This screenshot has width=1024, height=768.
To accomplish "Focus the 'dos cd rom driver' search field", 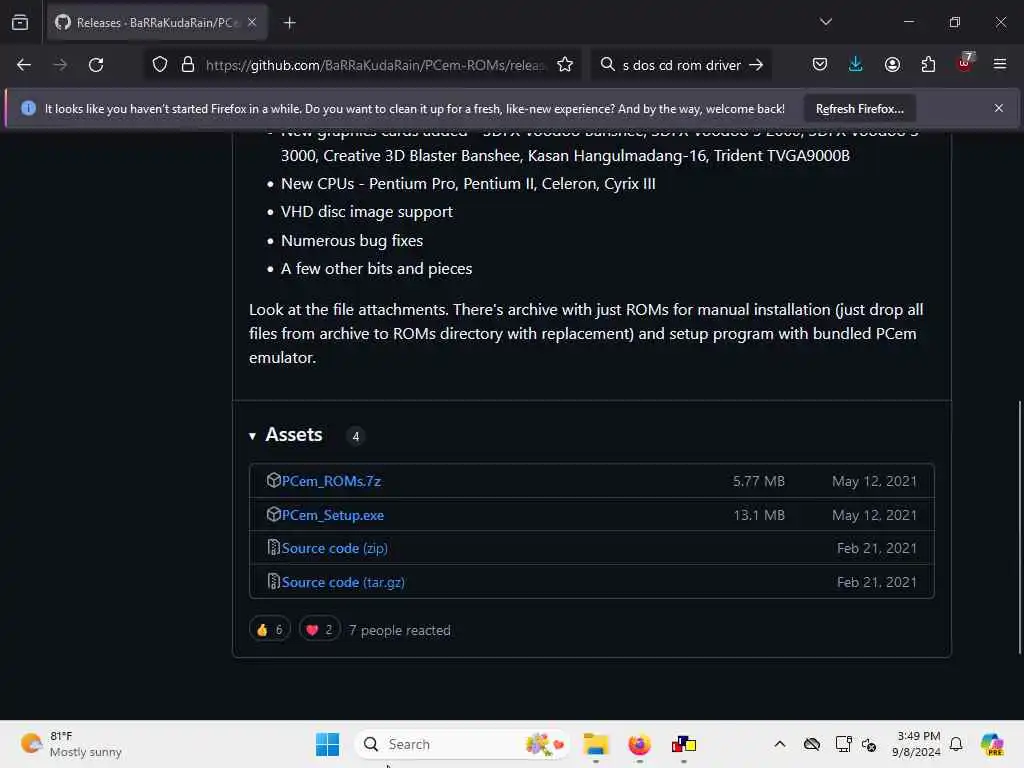I will 681,65.
